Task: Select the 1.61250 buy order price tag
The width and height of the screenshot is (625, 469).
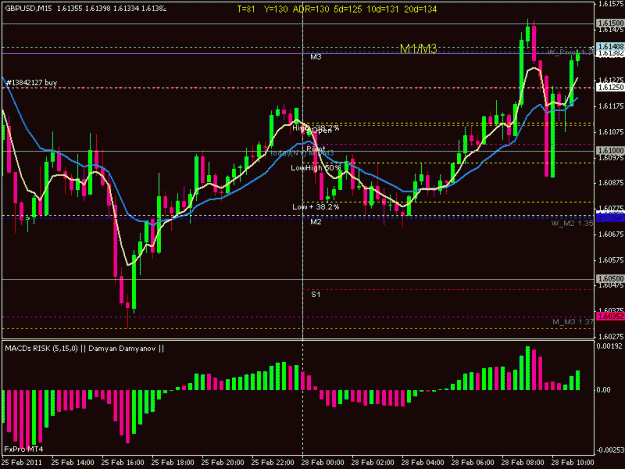Action: coord(610,87)
